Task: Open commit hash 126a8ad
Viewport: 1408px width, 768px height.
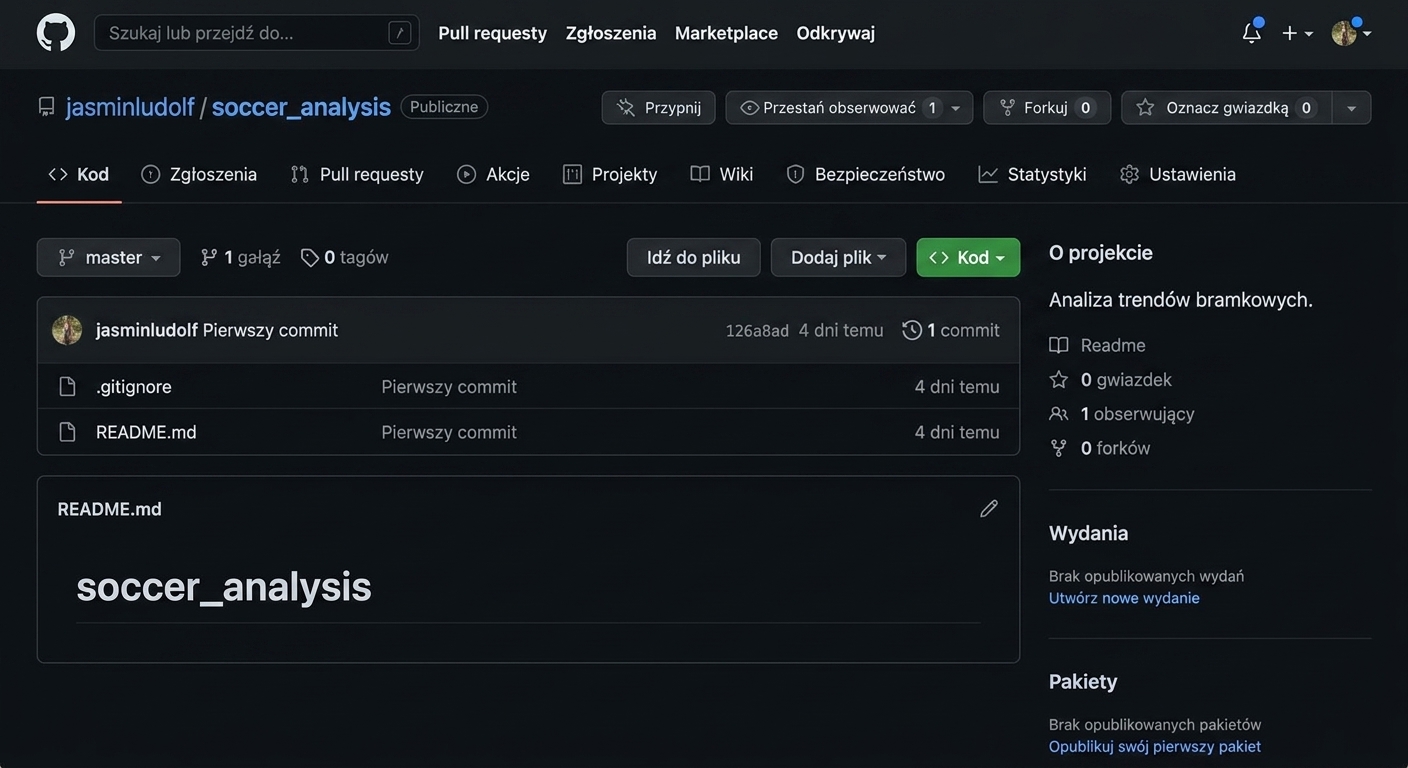Action: click(757, 330)
